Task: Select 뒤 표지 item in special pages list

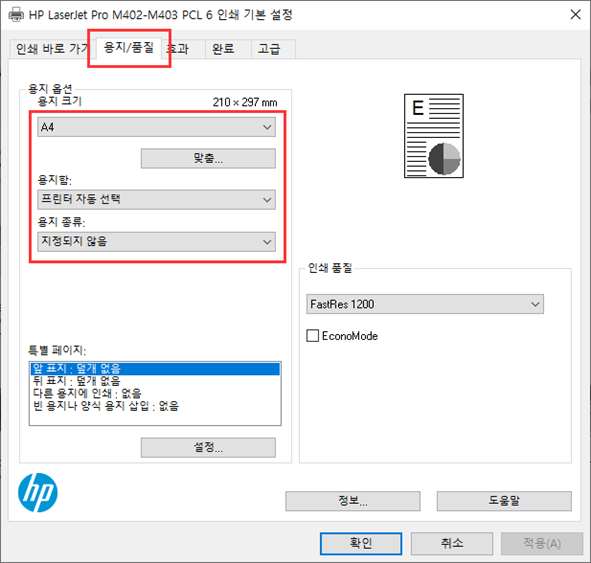Action: 77,381
